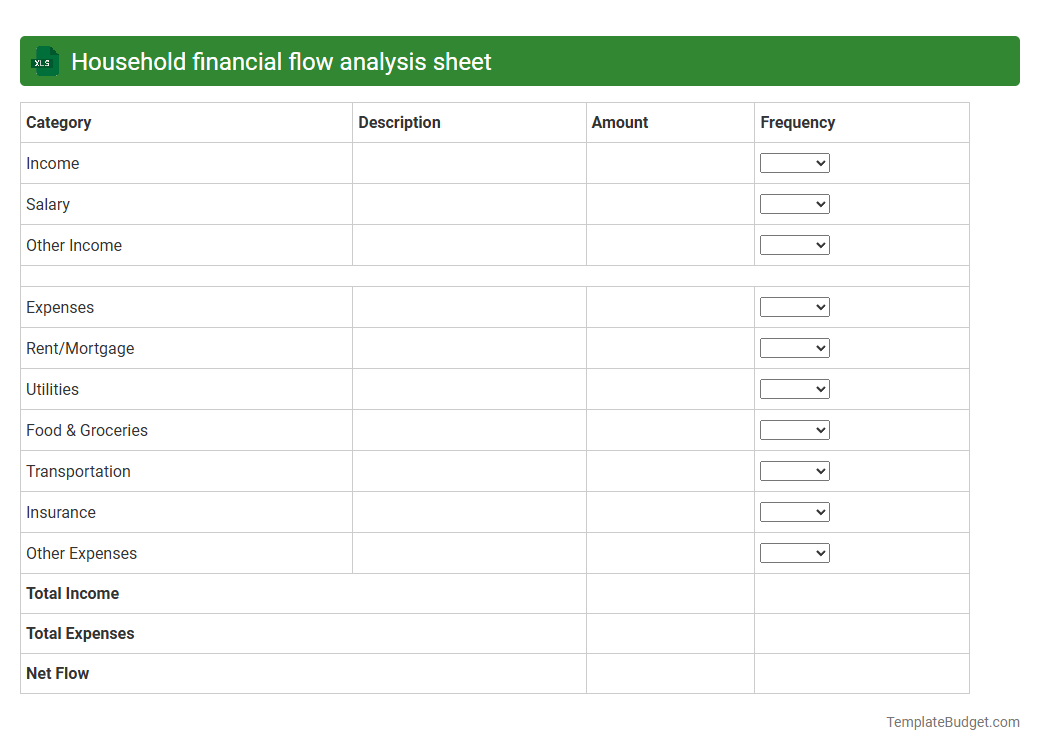Click the Description cell for Utilities
Image resolution: width=1040 pixels, height=751 pixels.
pyautogui.click(x=468, y=389)
